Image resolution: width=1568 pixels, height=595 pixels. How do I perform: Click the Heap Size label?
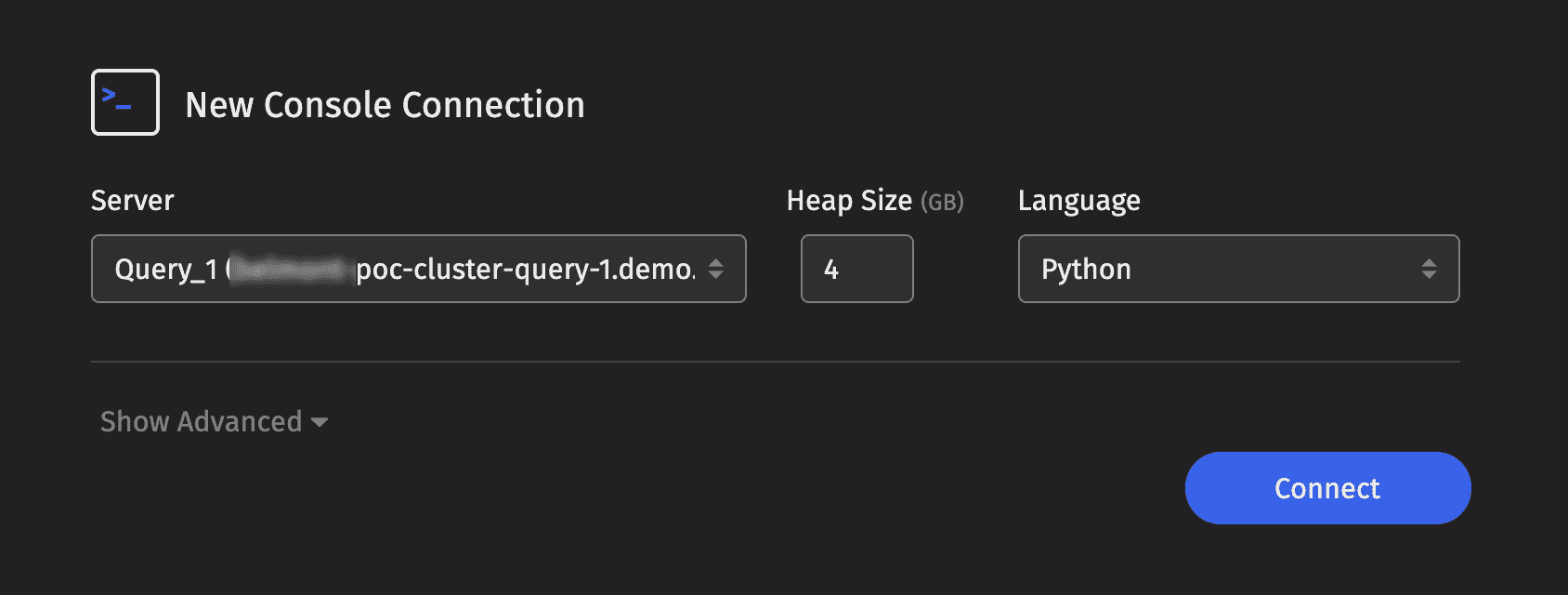(x=849, y=200)
